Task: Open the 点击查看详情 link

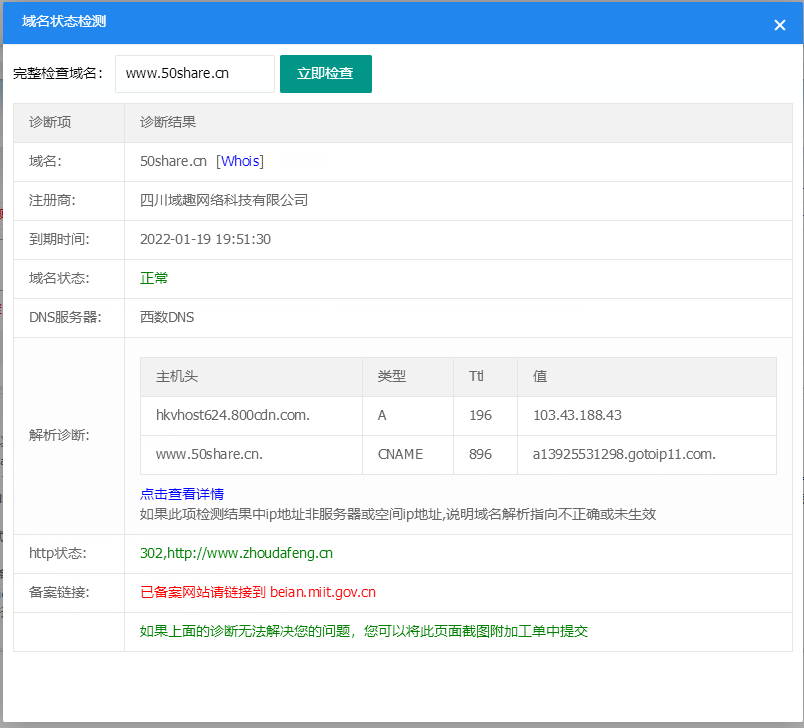Action: [x=182, y=494]
